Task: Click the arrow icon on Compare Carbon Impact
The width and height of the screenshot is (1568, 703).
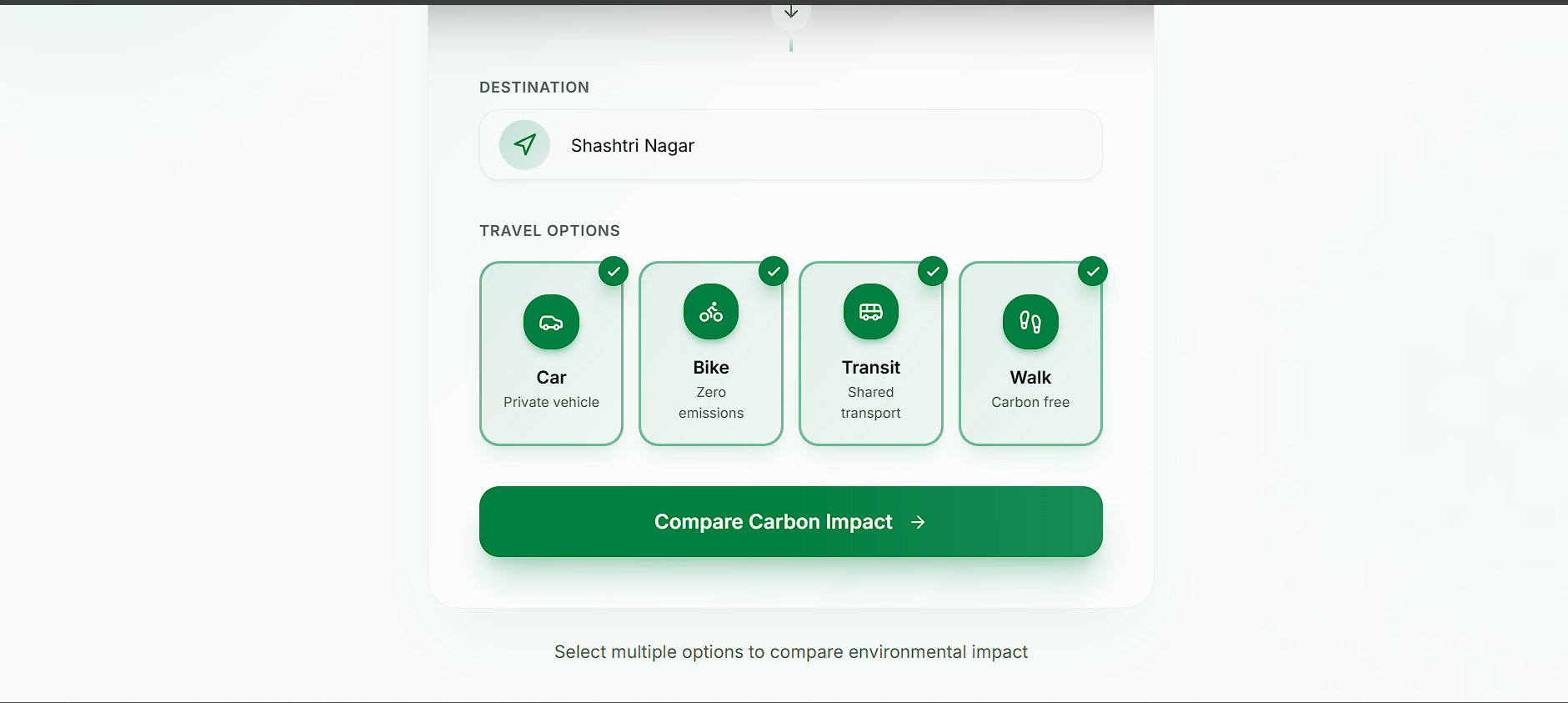Action: pos(918,522)
